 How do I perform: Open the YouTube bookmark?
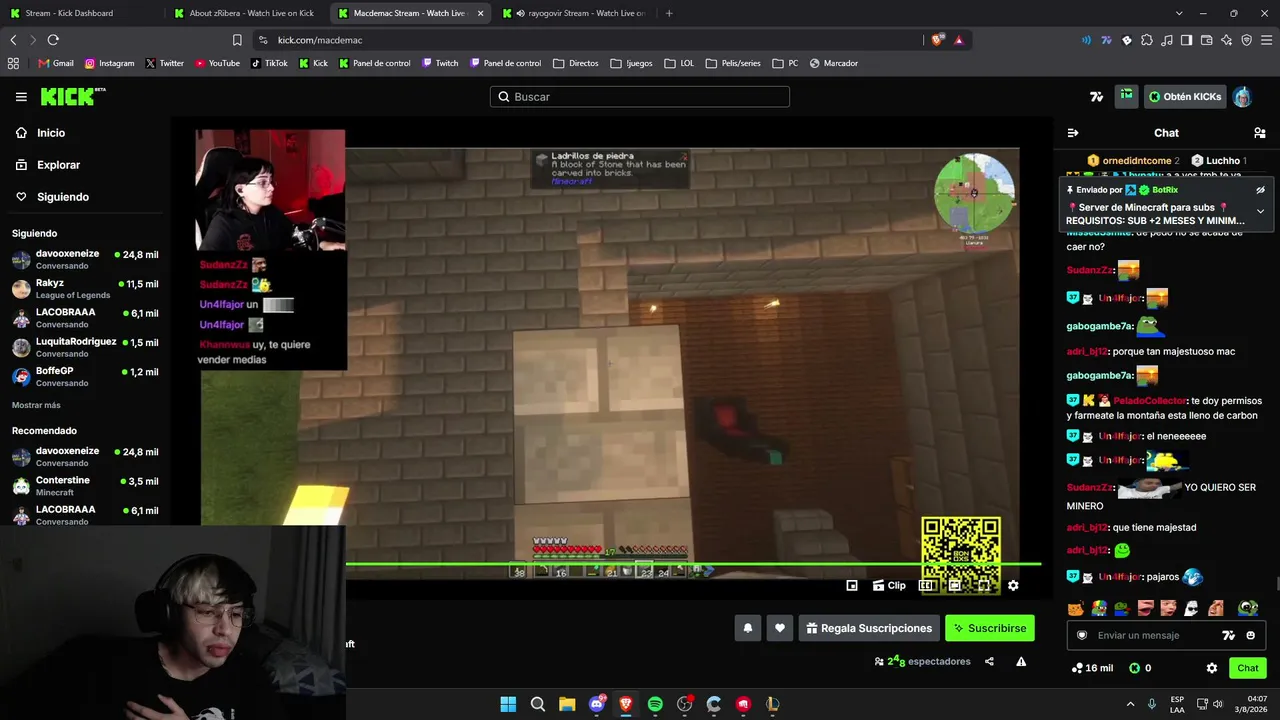click(217, 63)
